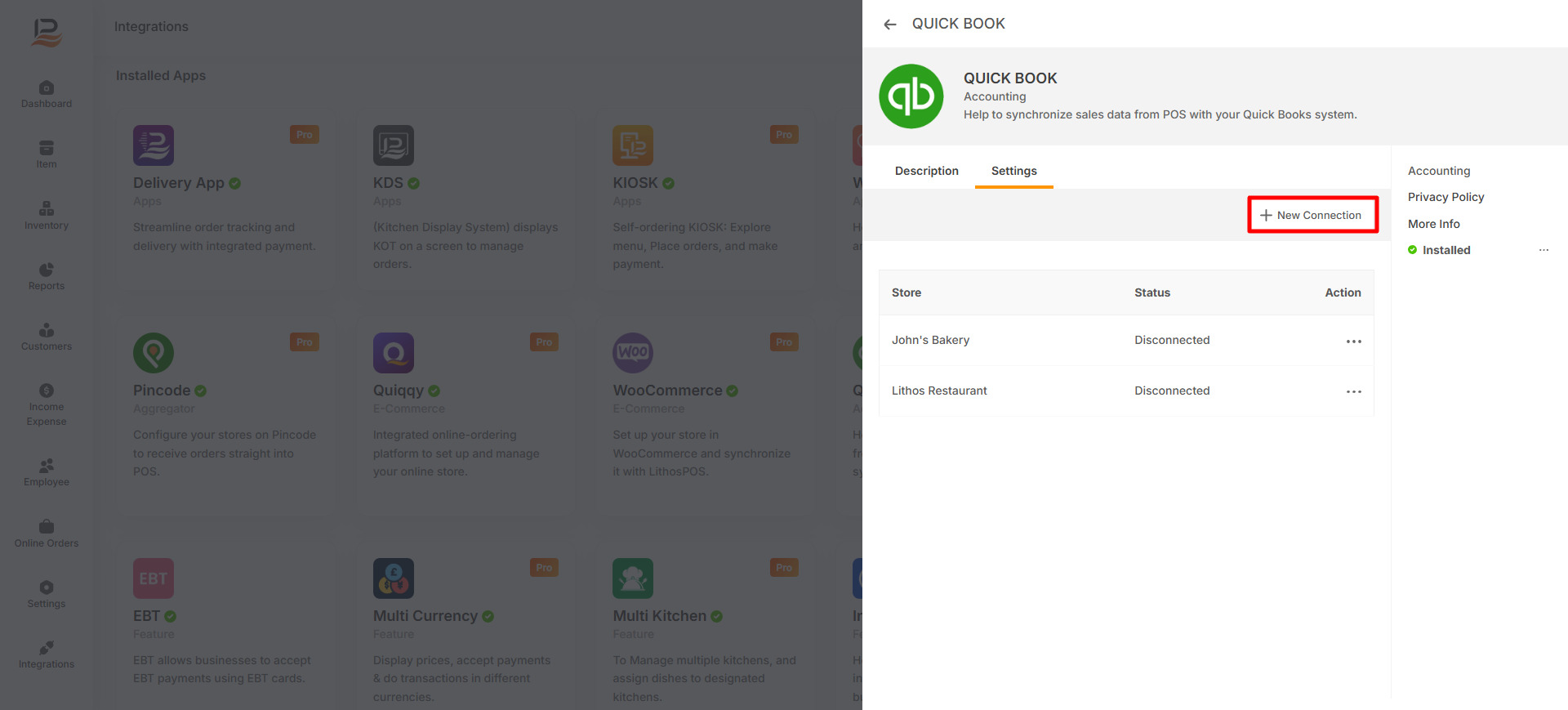Screen dimensions: 1568x710
Task: Click the Pro badge on Quiqqy card
Action: point(544,342)
